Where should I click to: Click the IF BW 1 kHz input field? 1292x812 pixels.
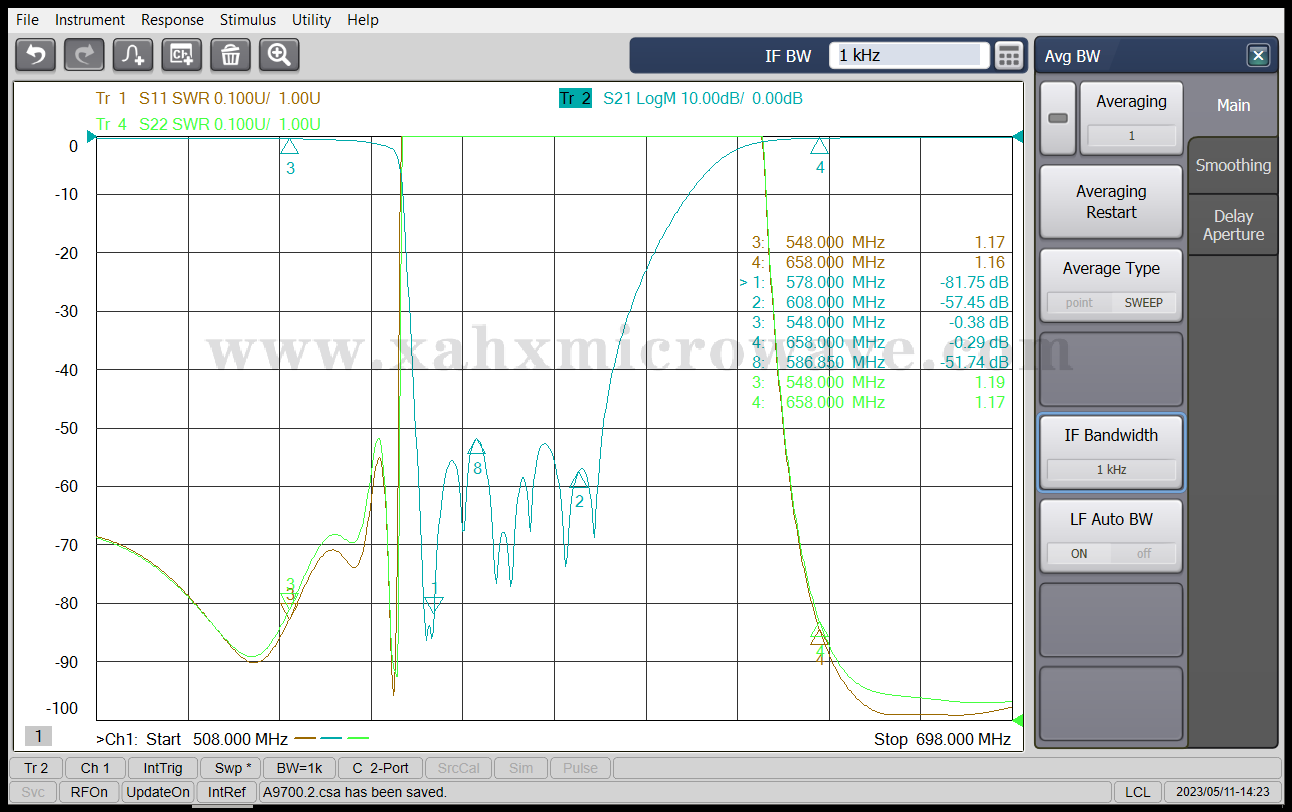pyautogui.click(x=908, y=56)
